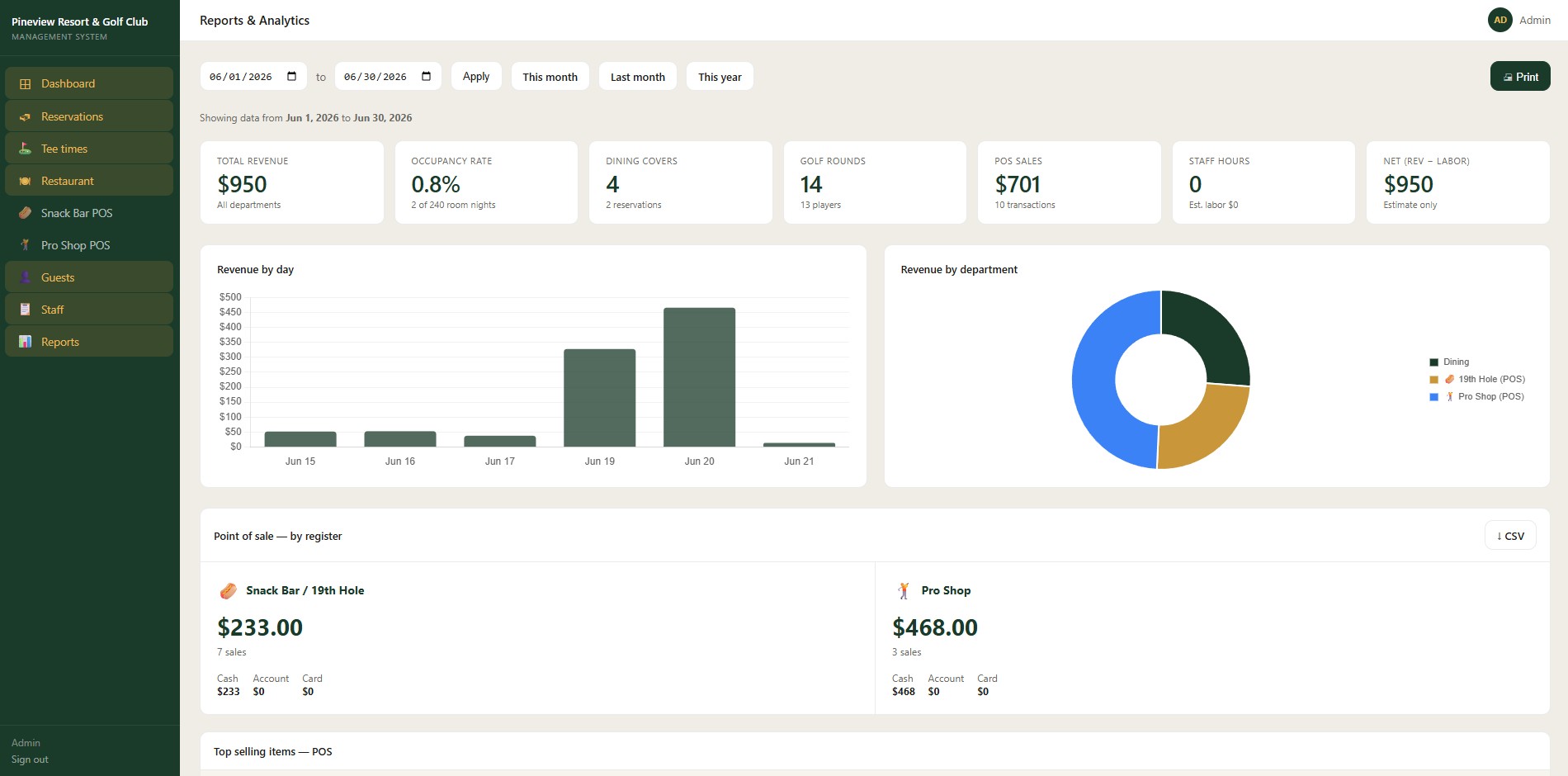Viewport: 1568px width, 776px height.
Task: Select the This year preset
Action: pyautogui.click(x=720, y=77)
